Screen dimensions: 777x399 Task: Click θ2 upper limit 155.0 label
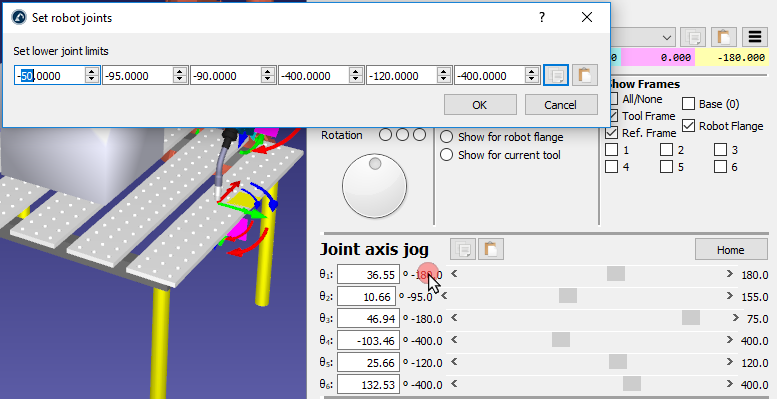(755, 297)
